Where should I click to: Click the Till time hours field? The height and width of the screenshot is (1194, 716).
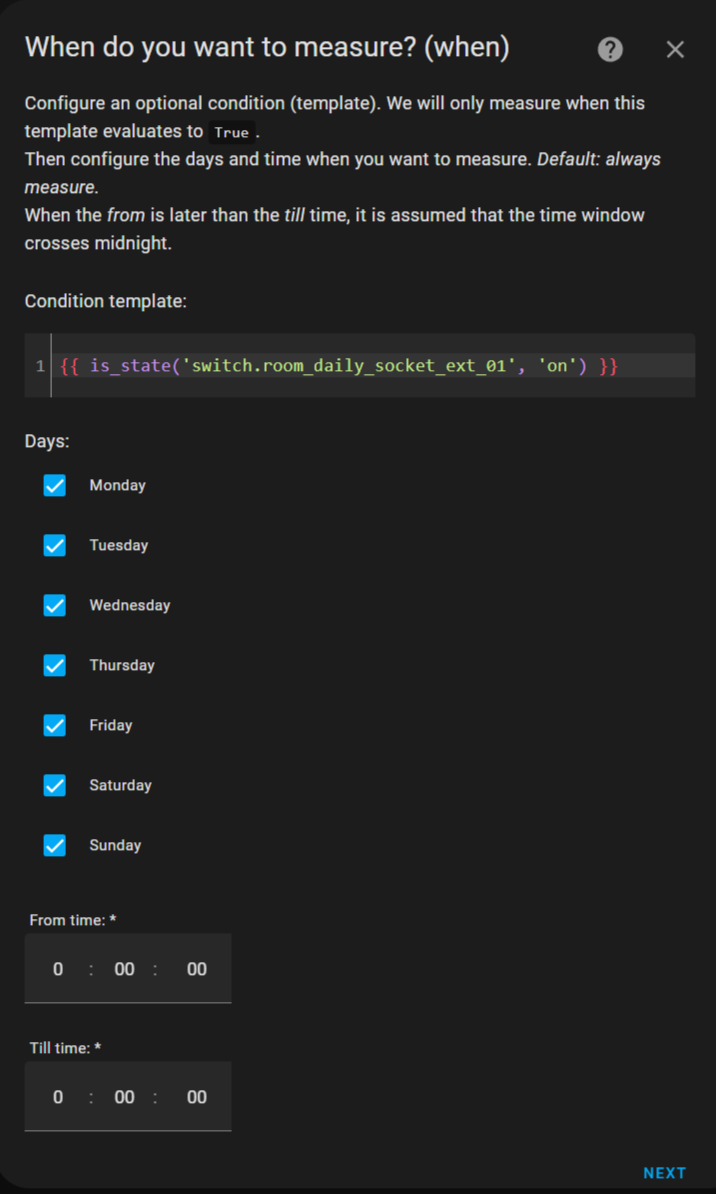coord(58,1097)
